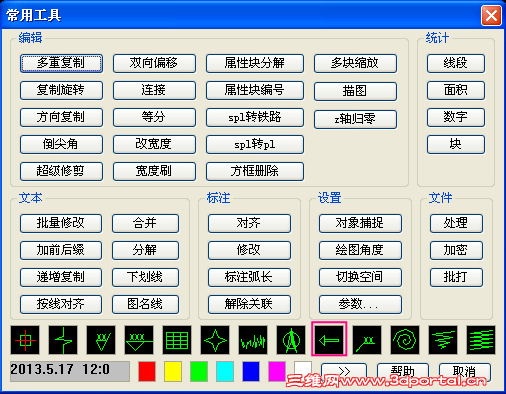Click the 描图 button
506x394 pixels.
(x=355, y=91)
